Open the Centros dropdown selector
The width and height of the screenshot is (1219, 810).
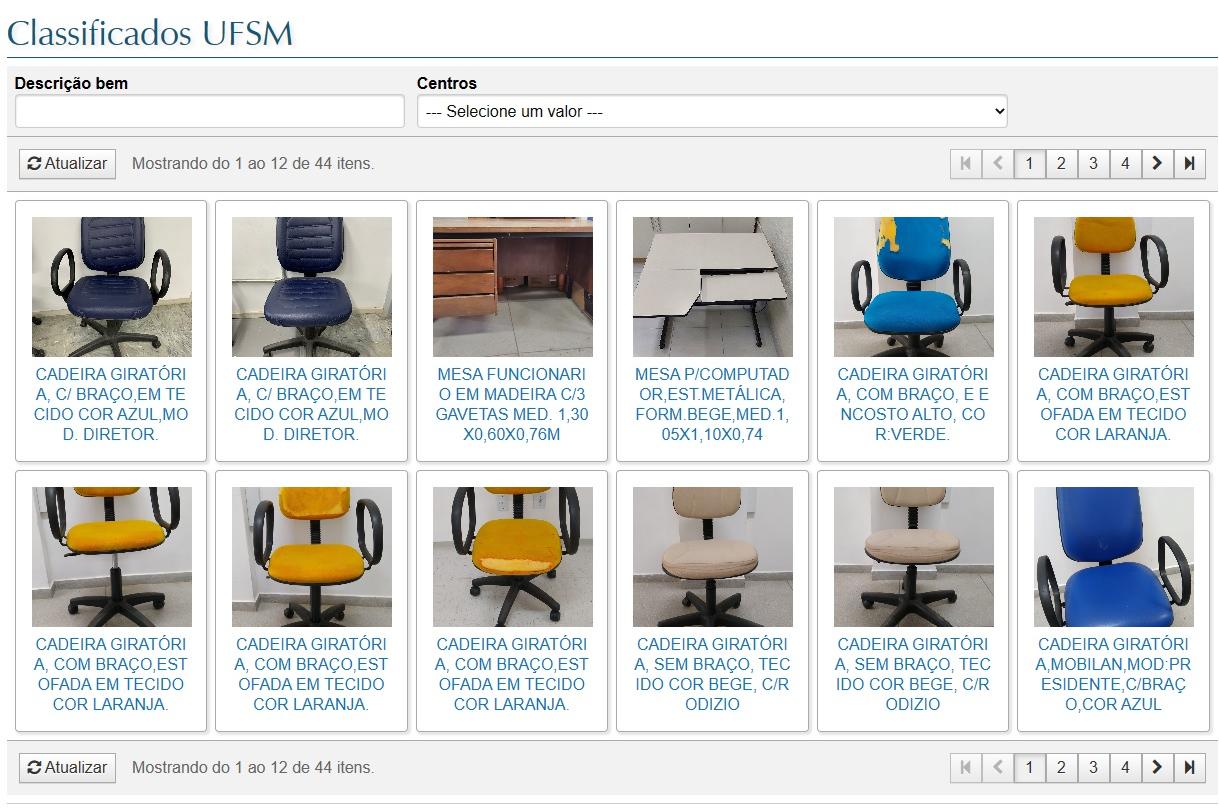coord(712,111)
